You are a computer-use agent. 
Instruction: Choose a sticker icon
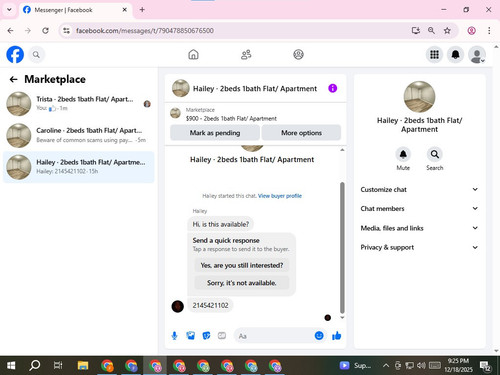point(206,336)
